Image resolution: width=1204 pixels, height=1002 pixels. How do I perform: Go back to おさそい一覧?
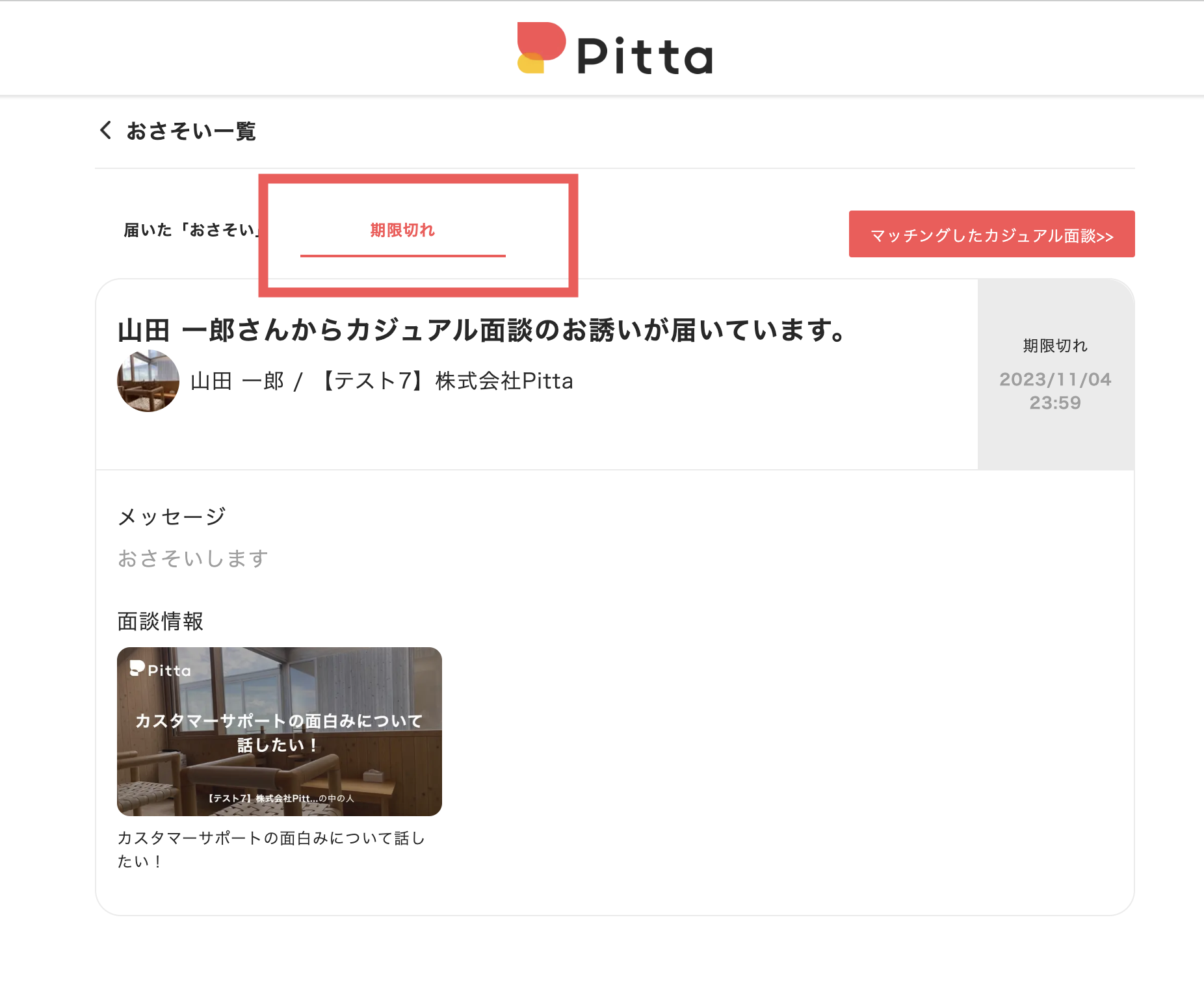[x=191, y=131]
